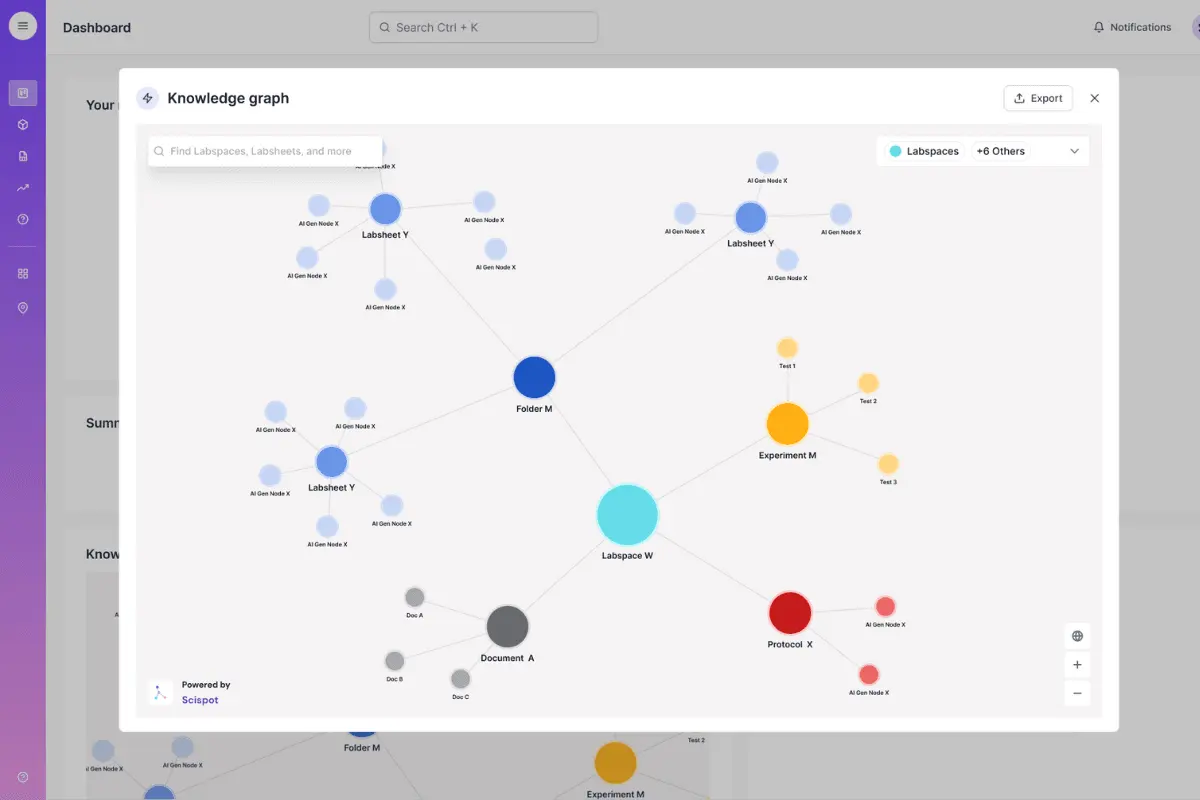Select the Test 2 node in the dialog
This screenshot has height=800, width=1200.
[x=868, y=383]
